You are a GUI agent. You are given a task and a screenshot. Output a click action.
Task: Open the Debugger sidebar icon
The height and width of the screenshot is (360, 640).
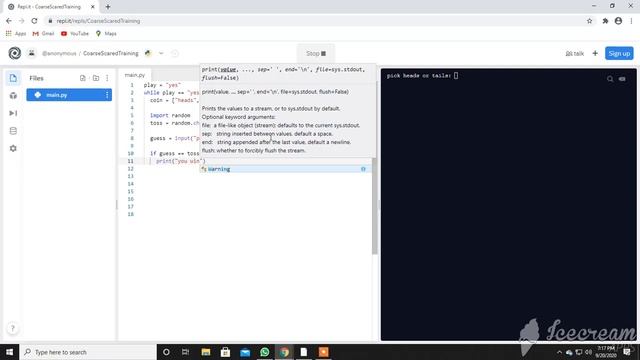[13, 113]
